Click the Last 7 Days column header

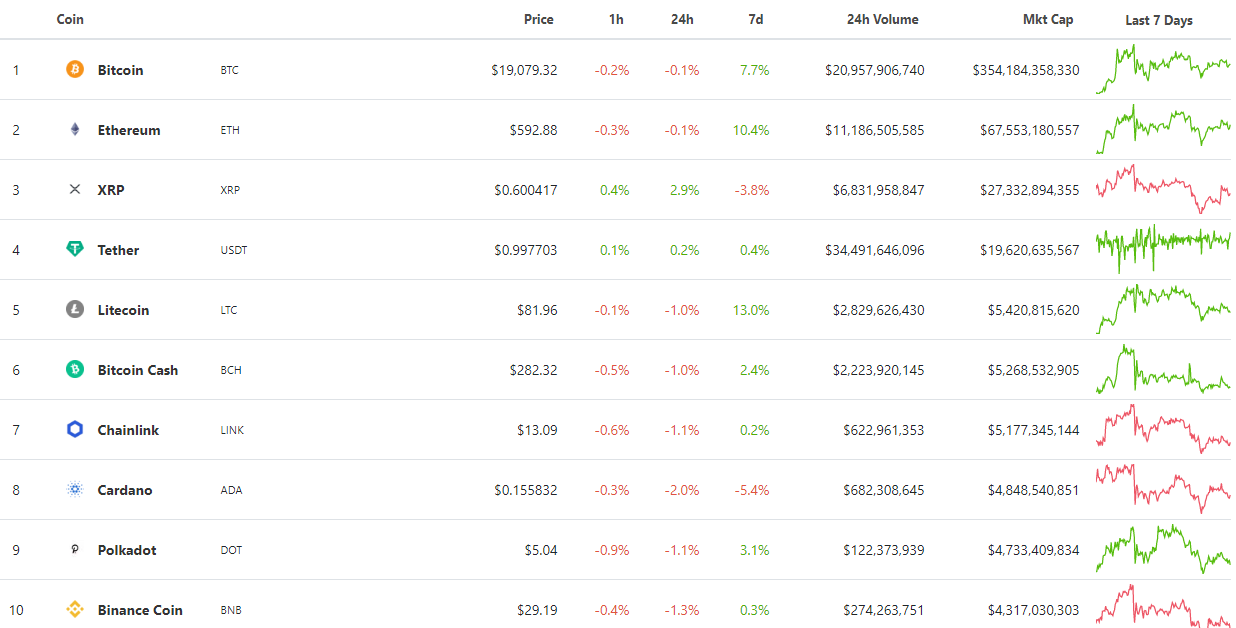click(1159, 20)
